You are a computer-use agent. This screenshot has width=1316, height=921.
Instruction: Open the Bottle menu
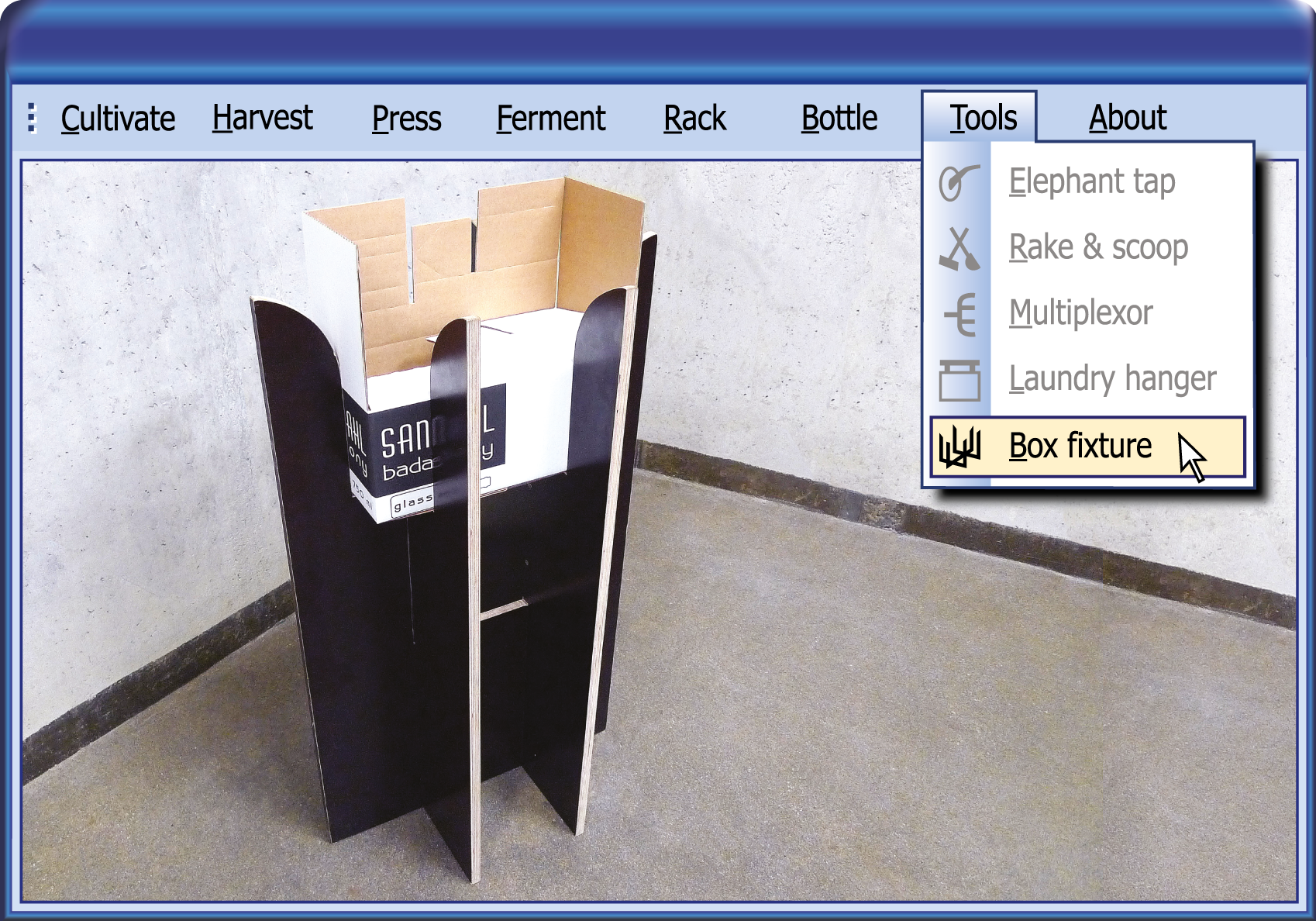pyautogui.click(x=839, y=119)
